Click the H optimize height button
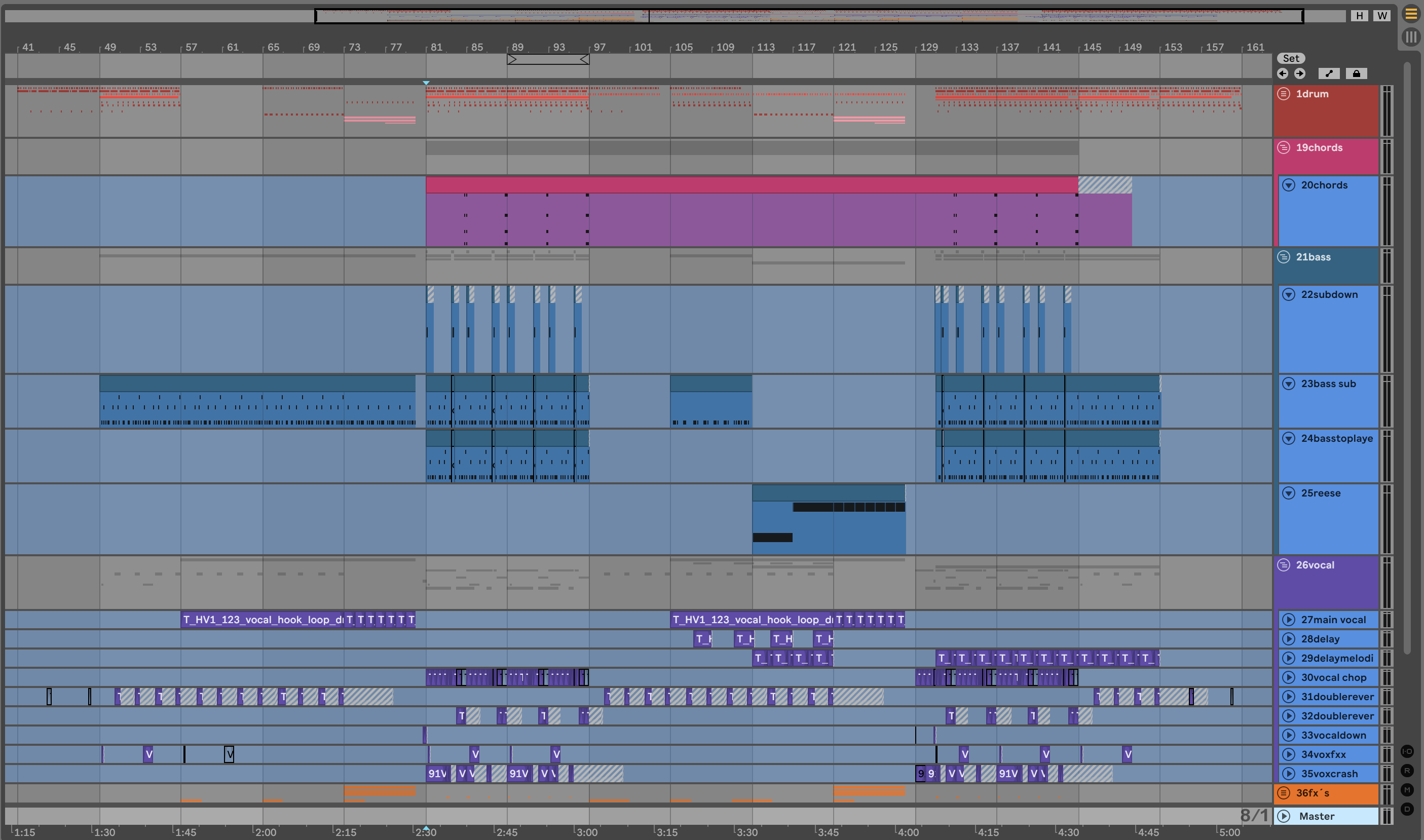 click(x=1359, y=16)
